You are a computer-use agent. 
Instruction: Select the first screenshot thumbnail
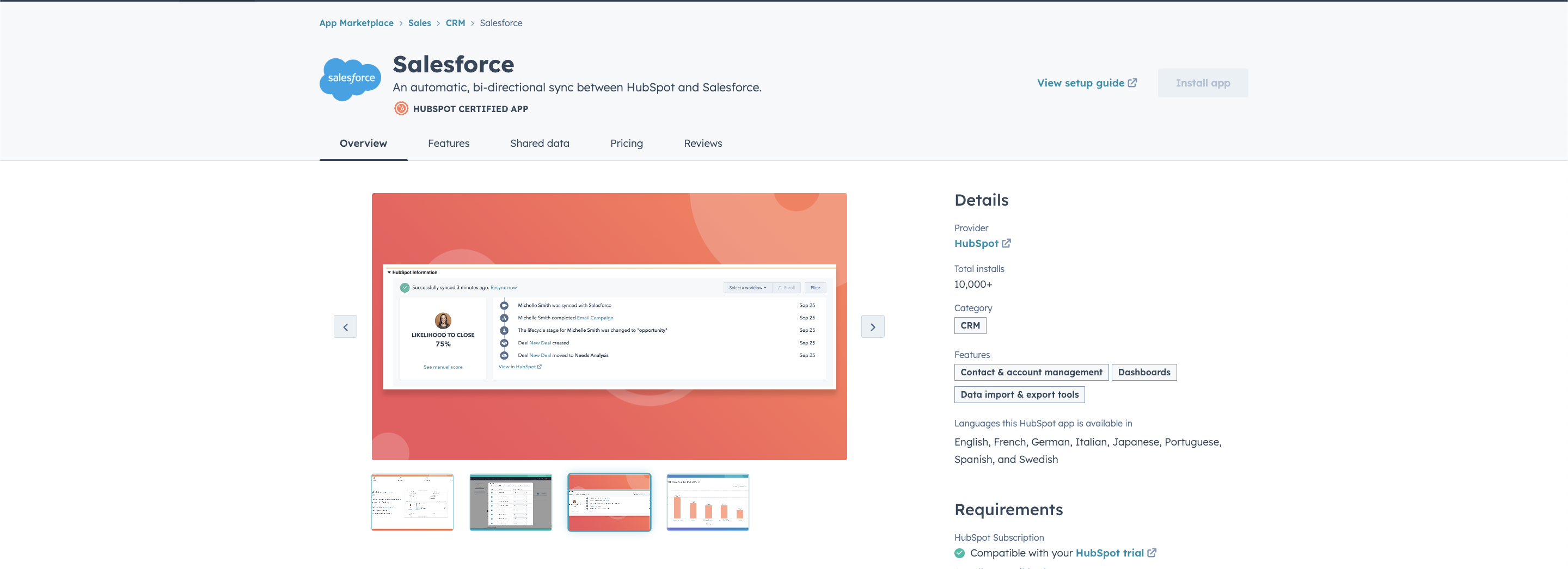tap(412, 502)
